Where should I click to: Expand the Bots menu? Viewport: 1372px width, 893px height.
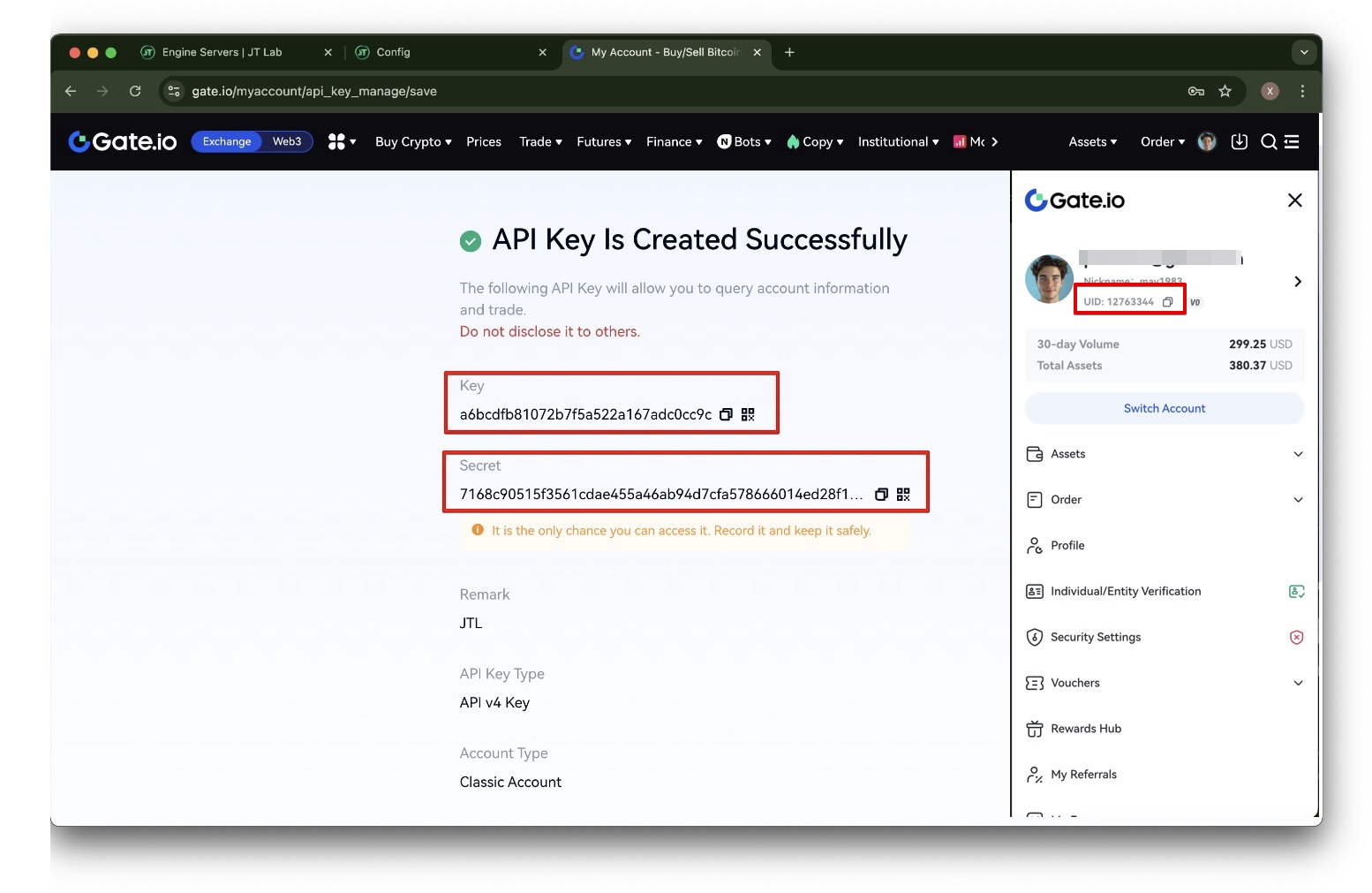(744, 141)
